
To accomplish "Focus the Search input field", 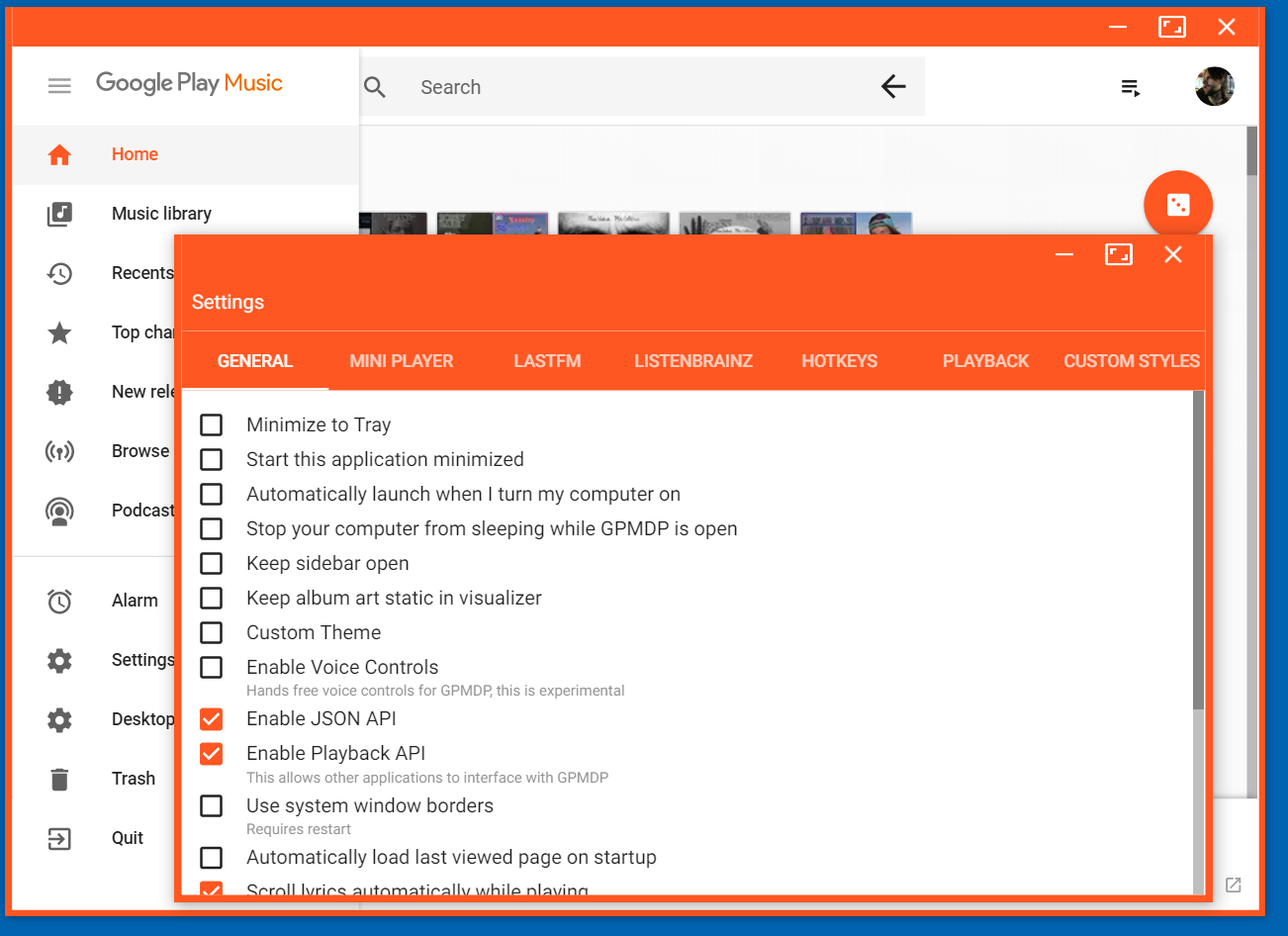I will pos(643,87).
